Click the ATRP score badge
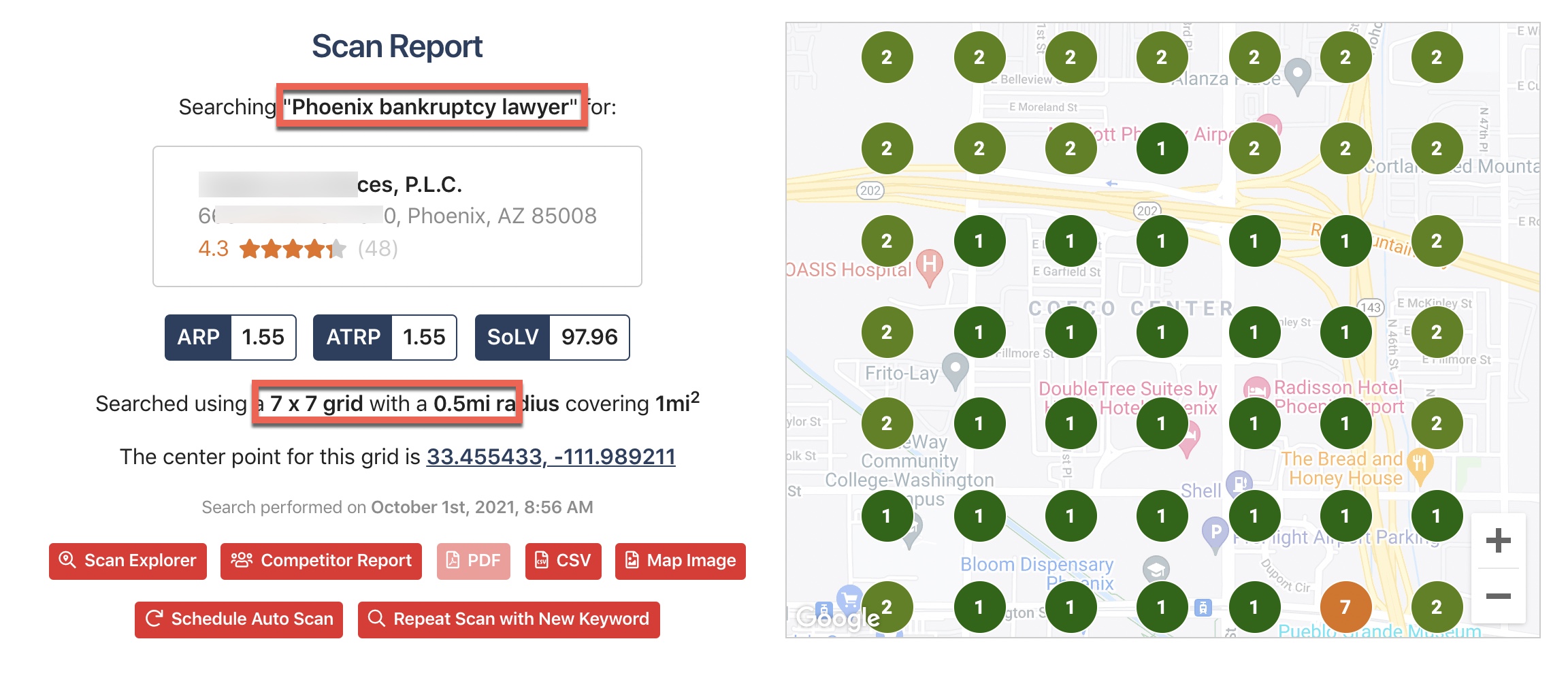 [x=385, y=338]
